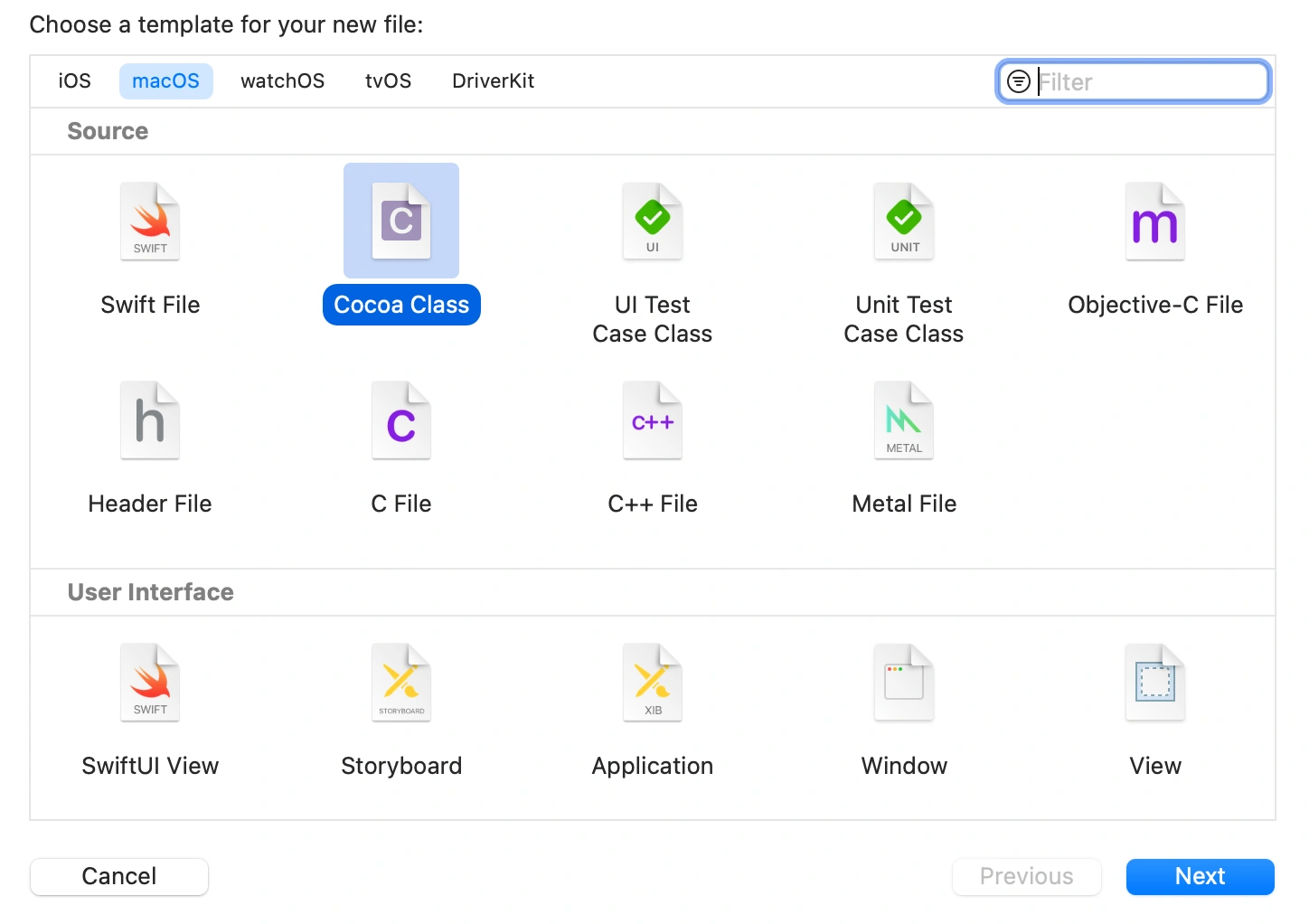The image size is (1309, 924).
Task: Pick the Application XIB template icon
Action: 653,683
